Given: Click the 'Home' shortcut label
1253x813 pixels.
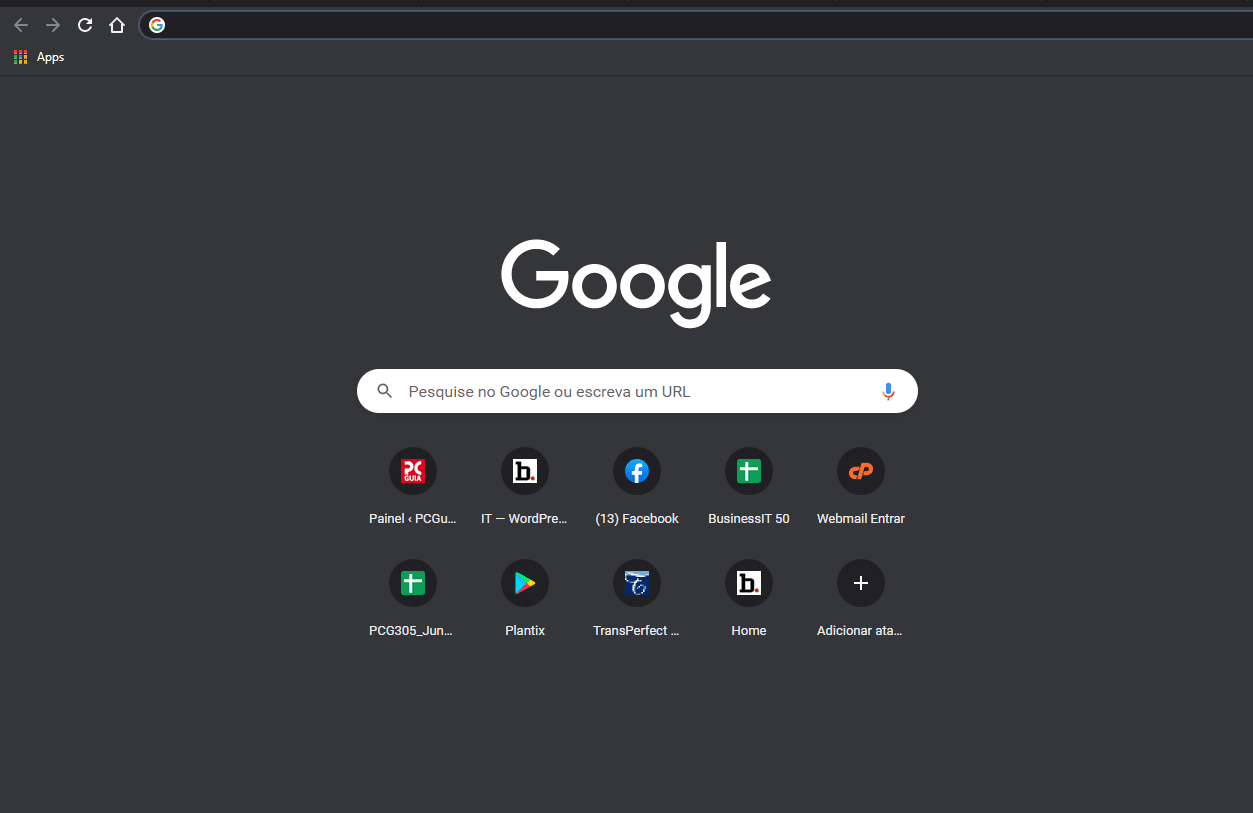Looking at the screenshot, I should coord(749,631).
